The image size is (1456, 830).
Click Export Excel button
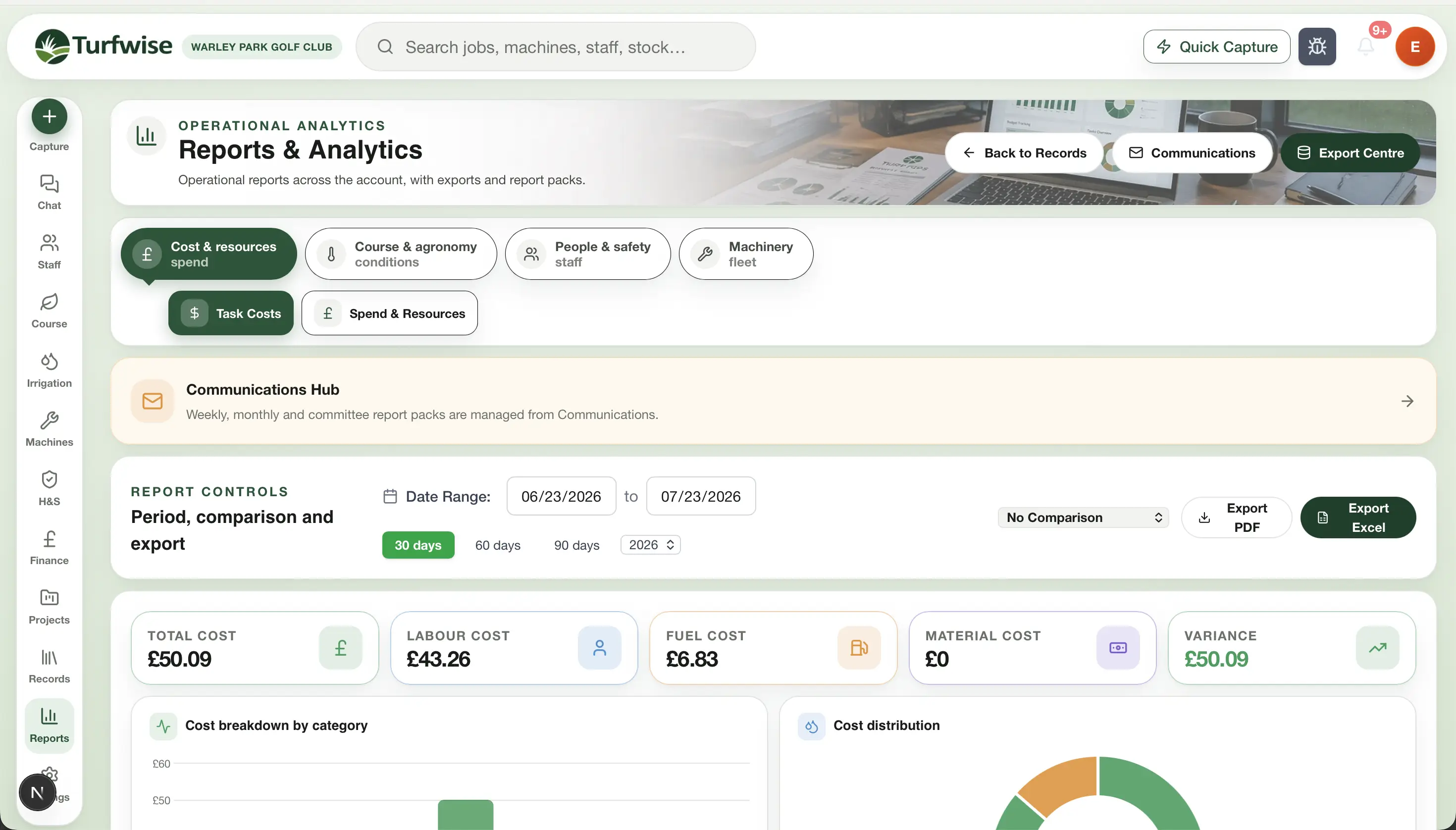(1358, 517)
